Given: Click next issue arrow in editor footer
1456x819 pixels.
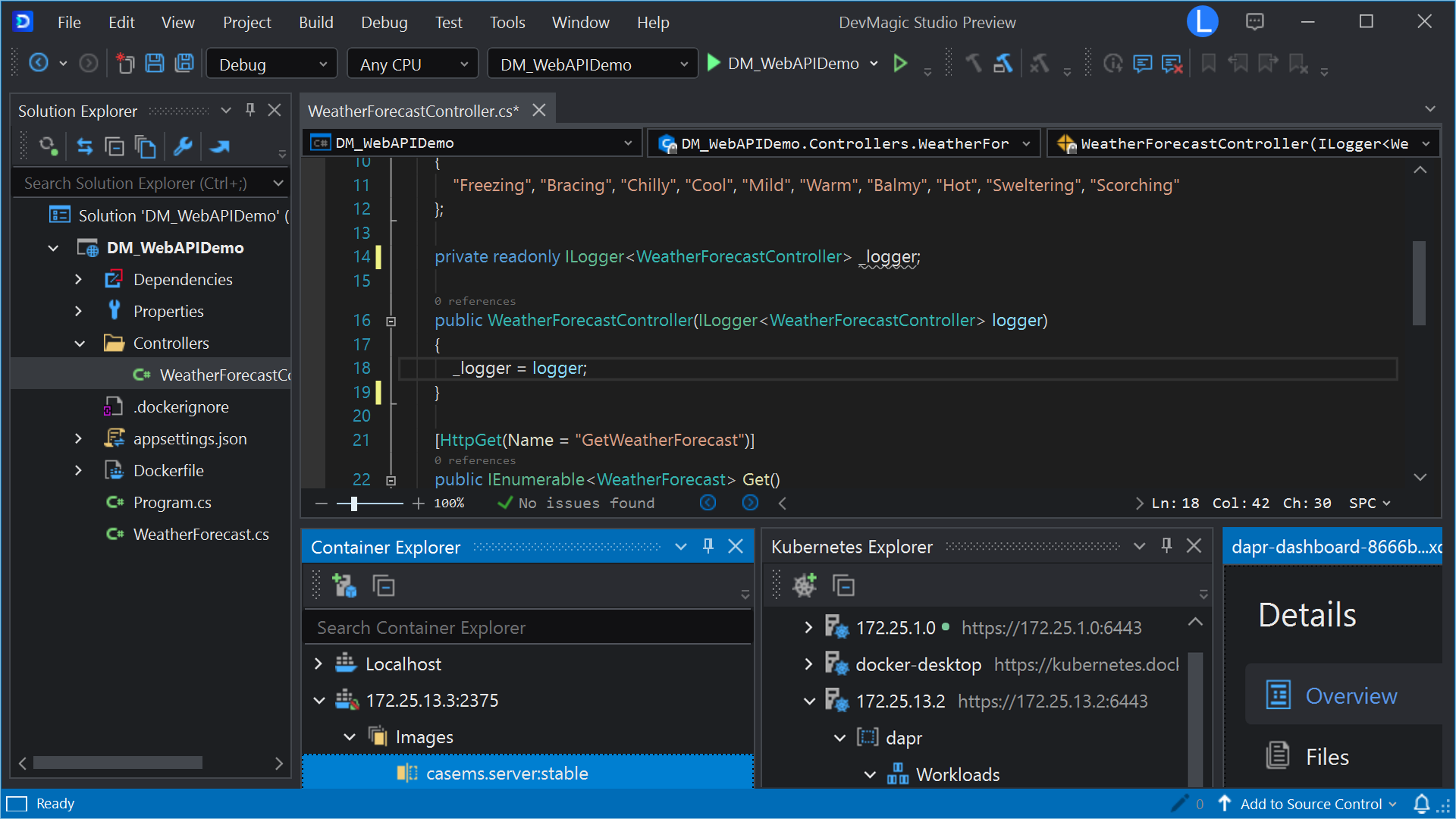Looking at the screenshot, I should pos(750,503).
